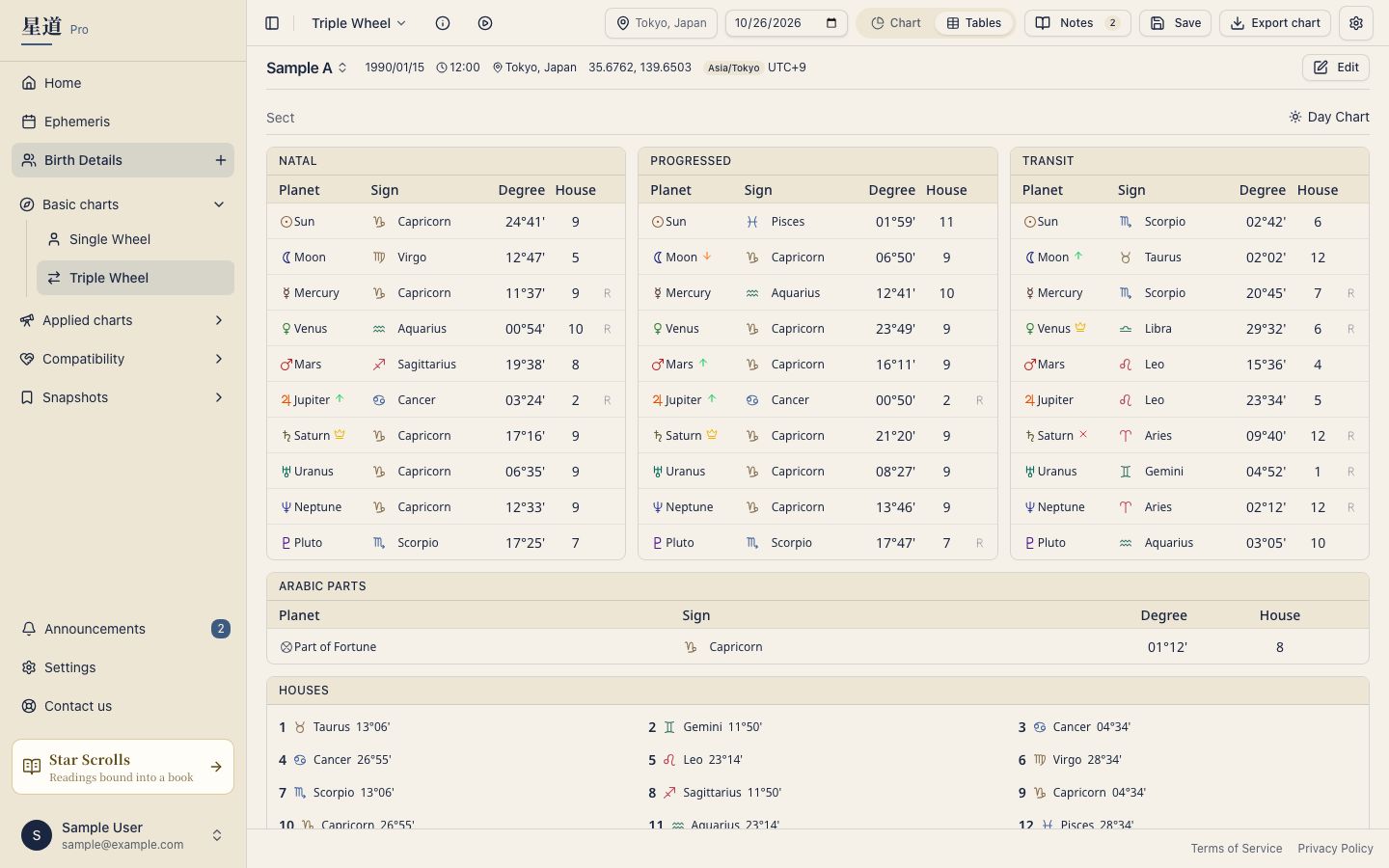Click the Star Scrolls book icon

pyautogui.click(x=32, y=767)
